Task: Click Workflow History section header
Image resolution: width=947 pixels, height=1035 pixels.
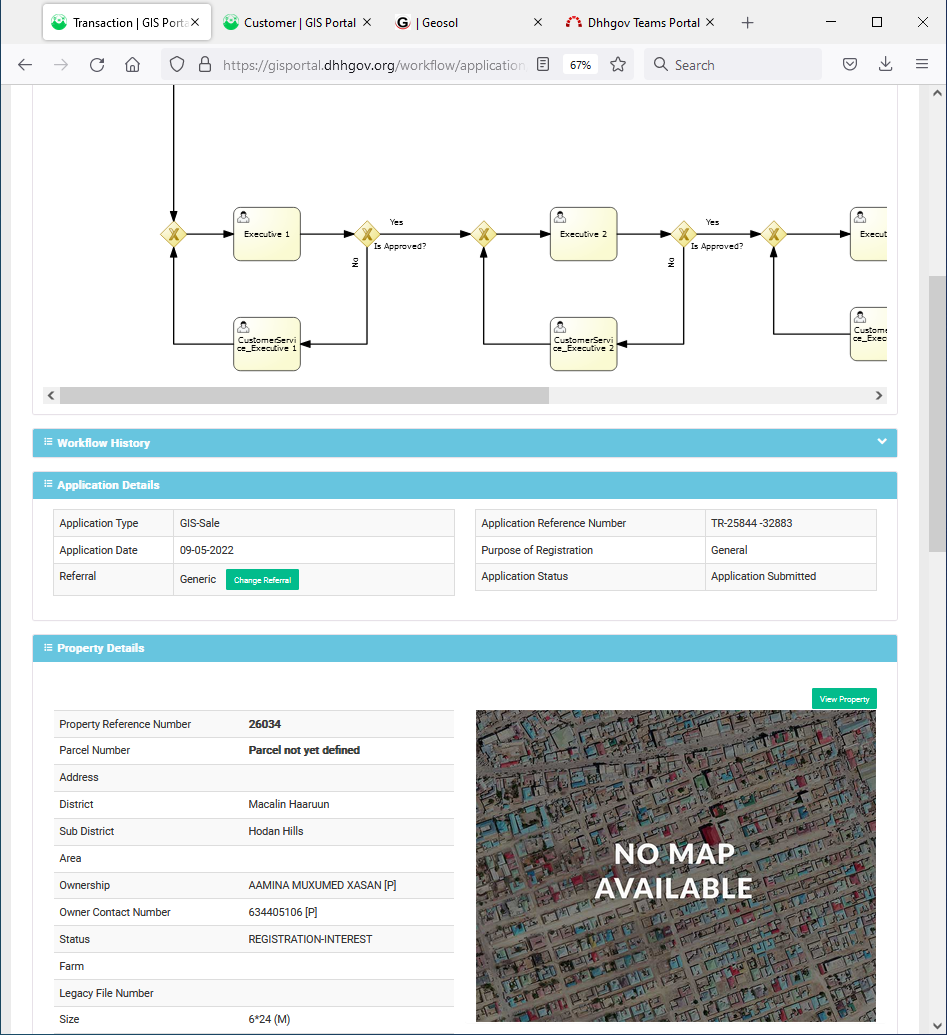Action: (465, 443)
